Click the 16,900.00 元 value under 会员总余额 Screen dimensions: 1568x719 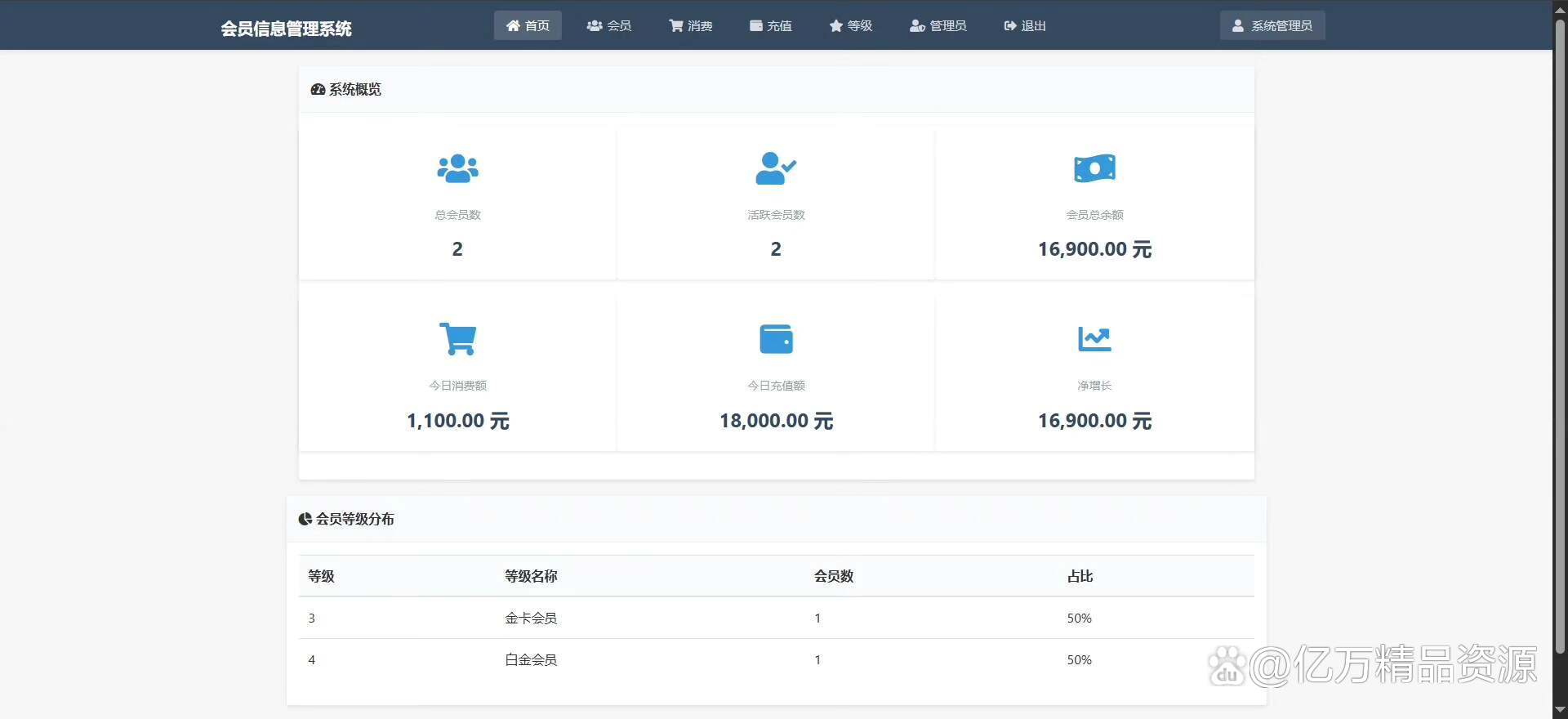click(1094, 249)
